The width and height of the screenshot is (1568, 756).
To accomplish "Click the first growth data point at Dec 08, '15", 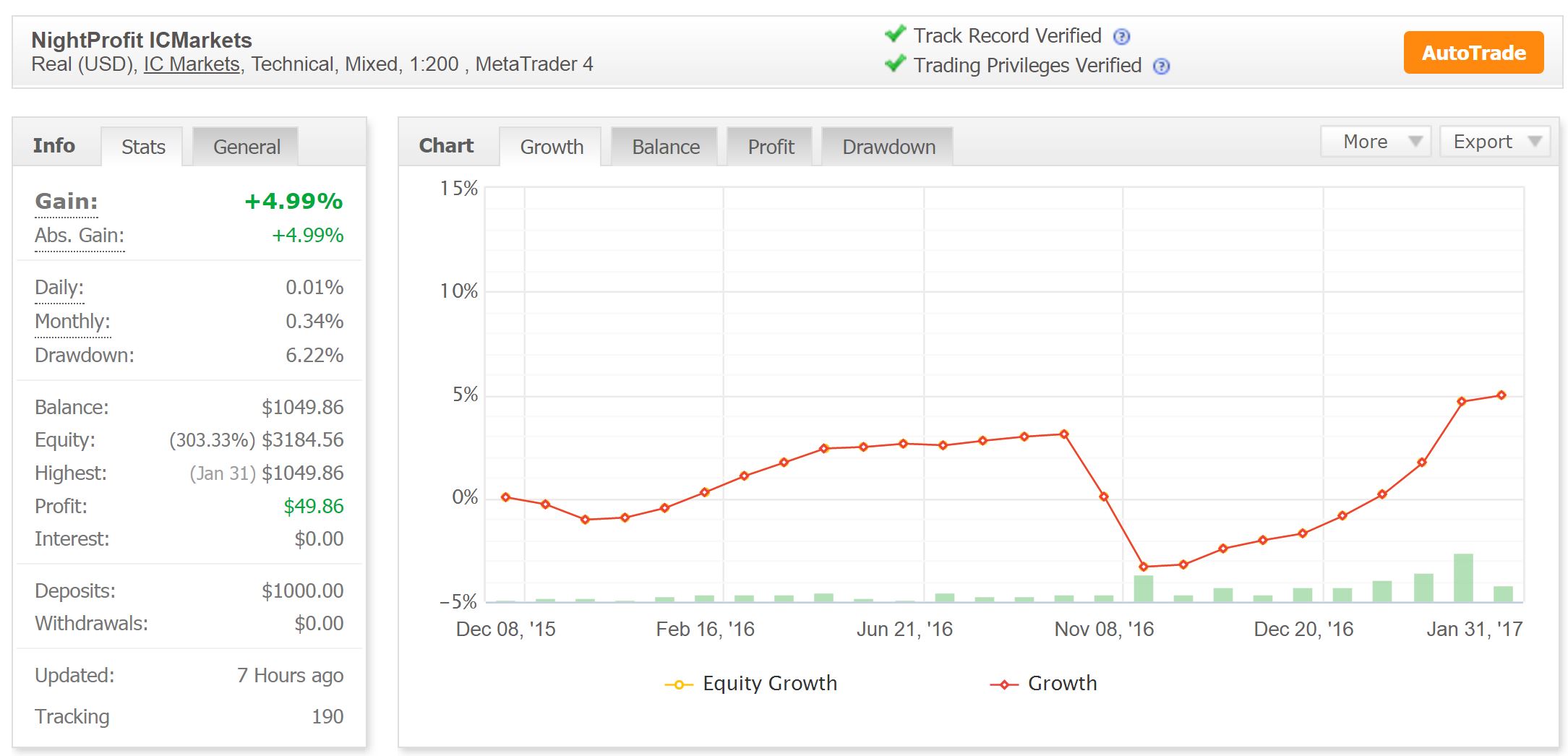I will (505, 497).
